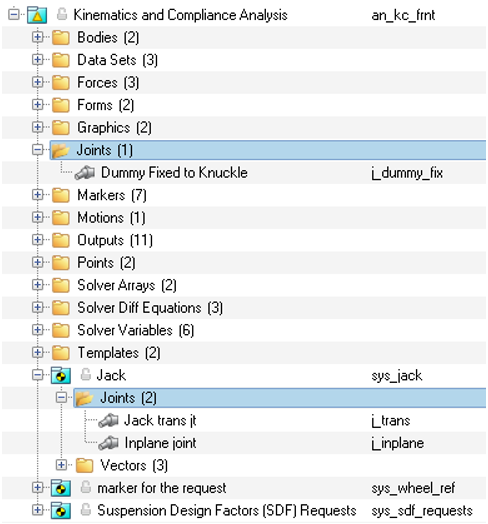Click the j_dummy_fix variable name
Image resolution: width=488 pixels, height=524 pixels.
tap(407, 173)
